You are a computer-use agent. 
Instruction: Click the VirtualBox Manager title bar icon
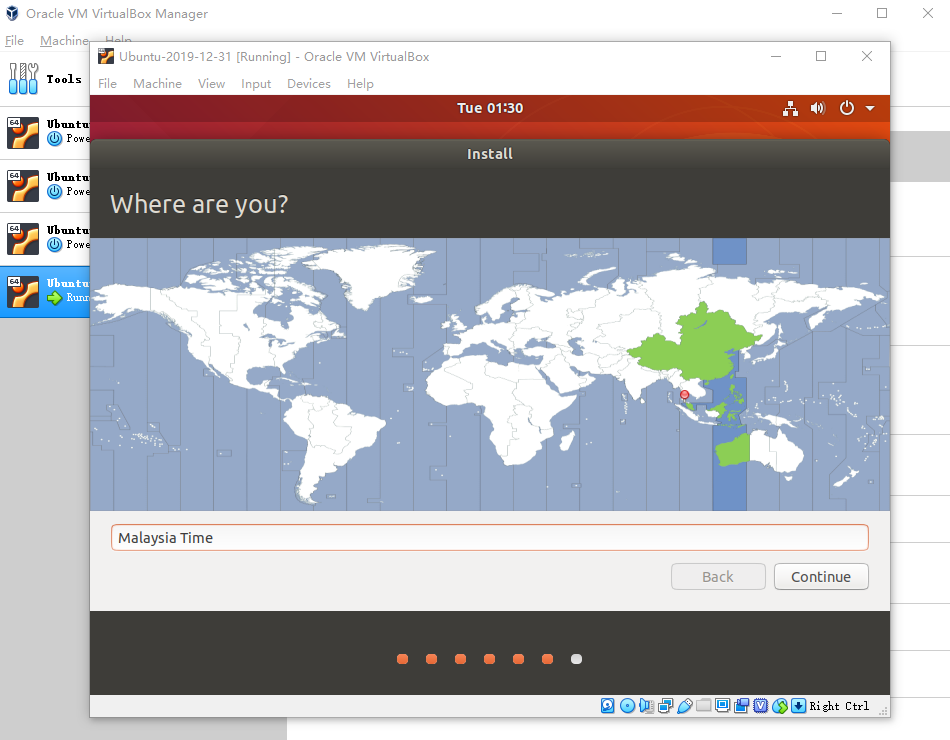coord(12,13)
